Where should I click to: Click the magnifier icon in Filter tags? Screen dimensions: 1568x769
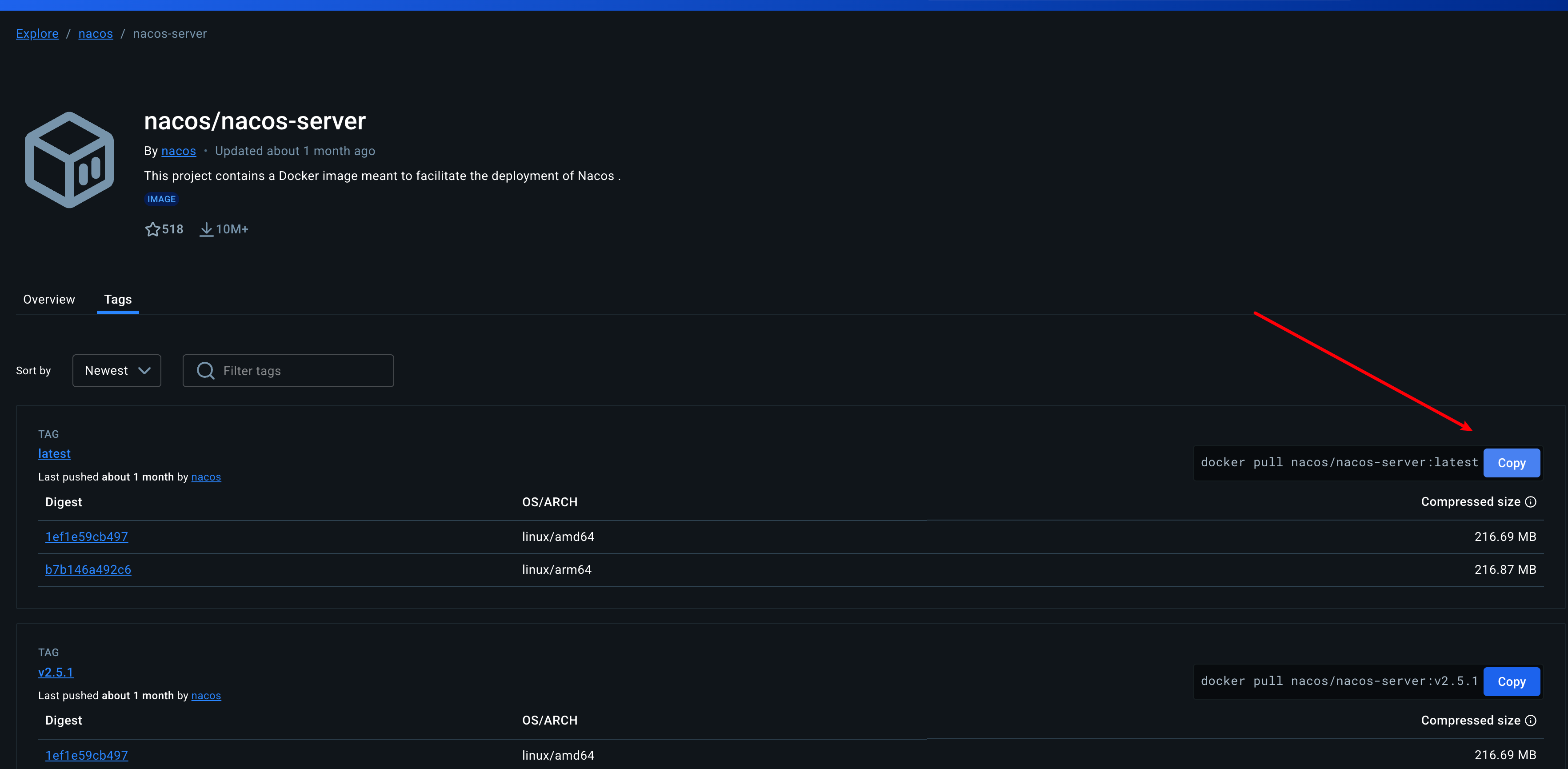coord(206,371)
